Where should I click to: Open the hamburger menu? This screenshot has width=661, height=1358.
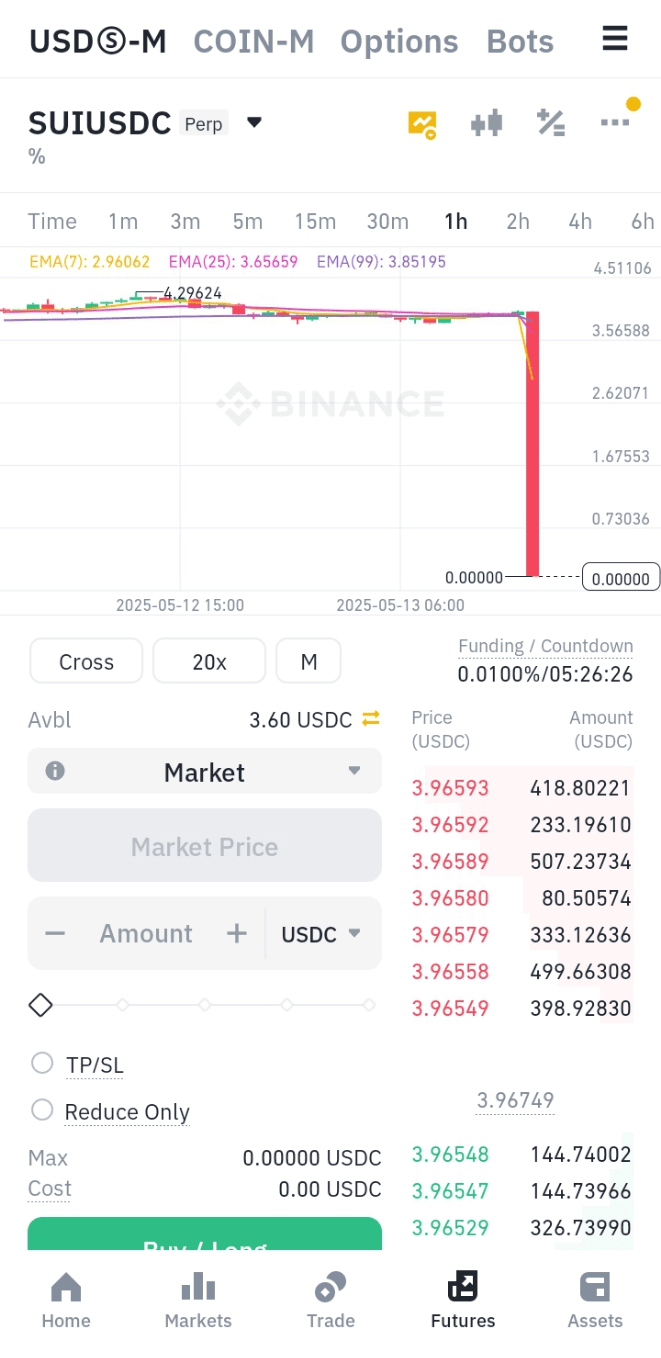[614, 39]
